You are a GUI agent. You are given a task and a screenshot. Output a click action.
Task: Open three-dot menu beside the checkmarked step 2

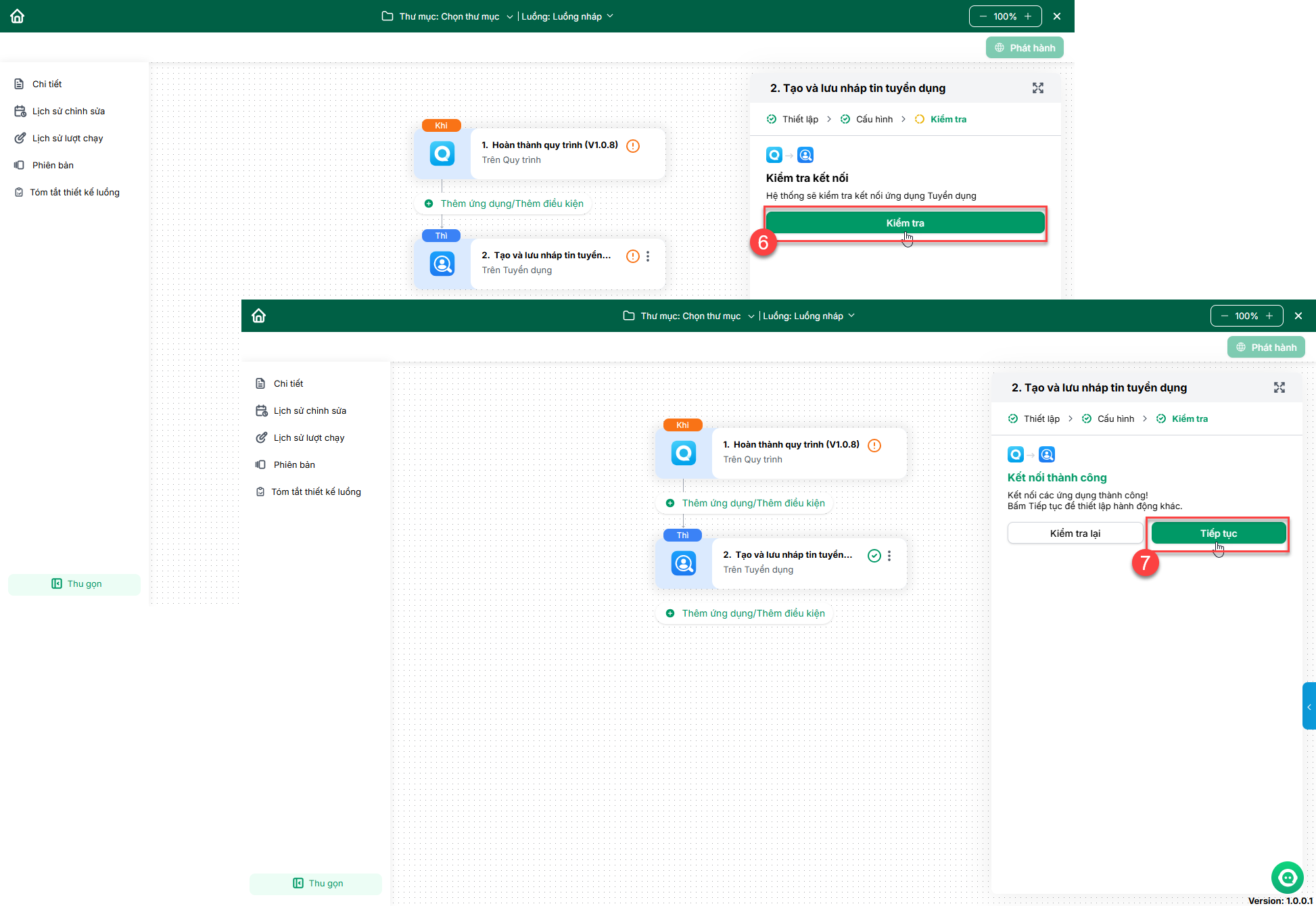click(x=889, y=556)
